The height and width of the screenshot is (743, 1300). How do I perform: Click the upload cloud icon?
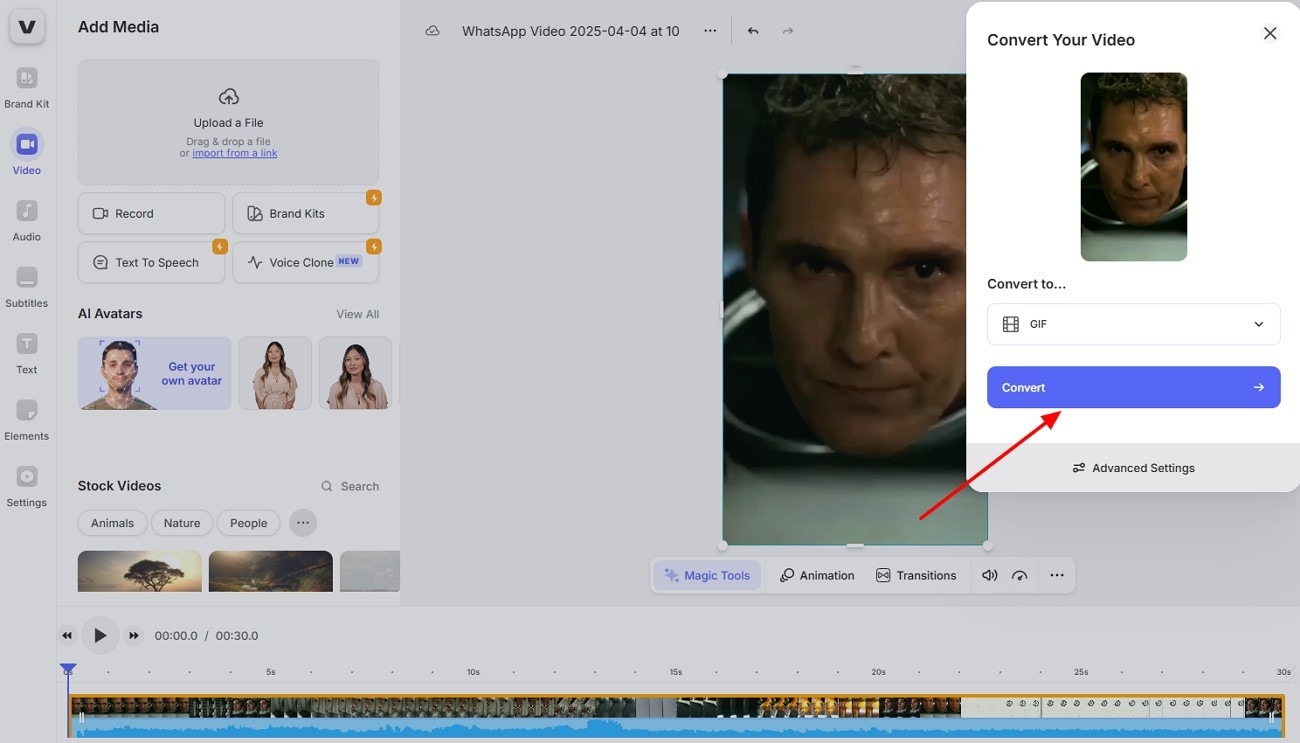tap(229, 96)
